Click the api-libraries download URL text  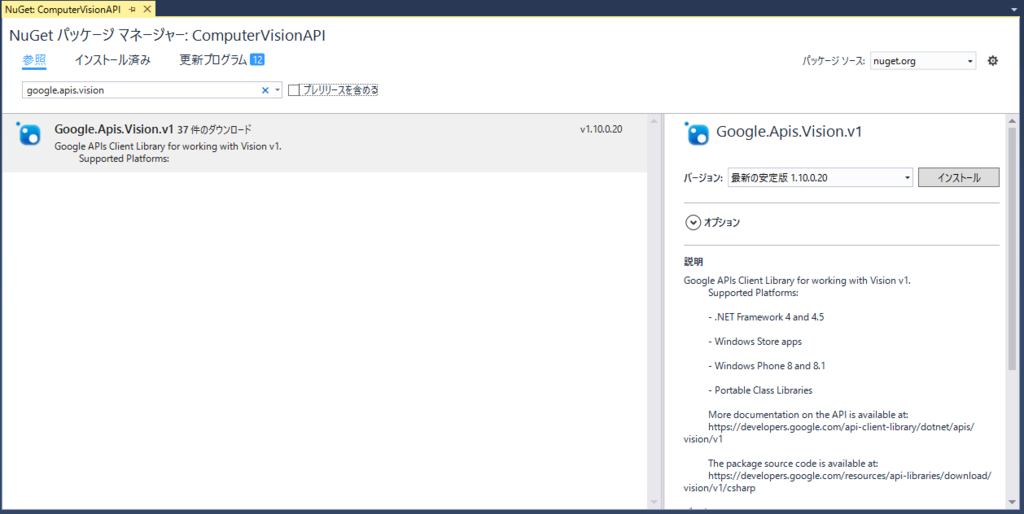[x=837, y=481]
